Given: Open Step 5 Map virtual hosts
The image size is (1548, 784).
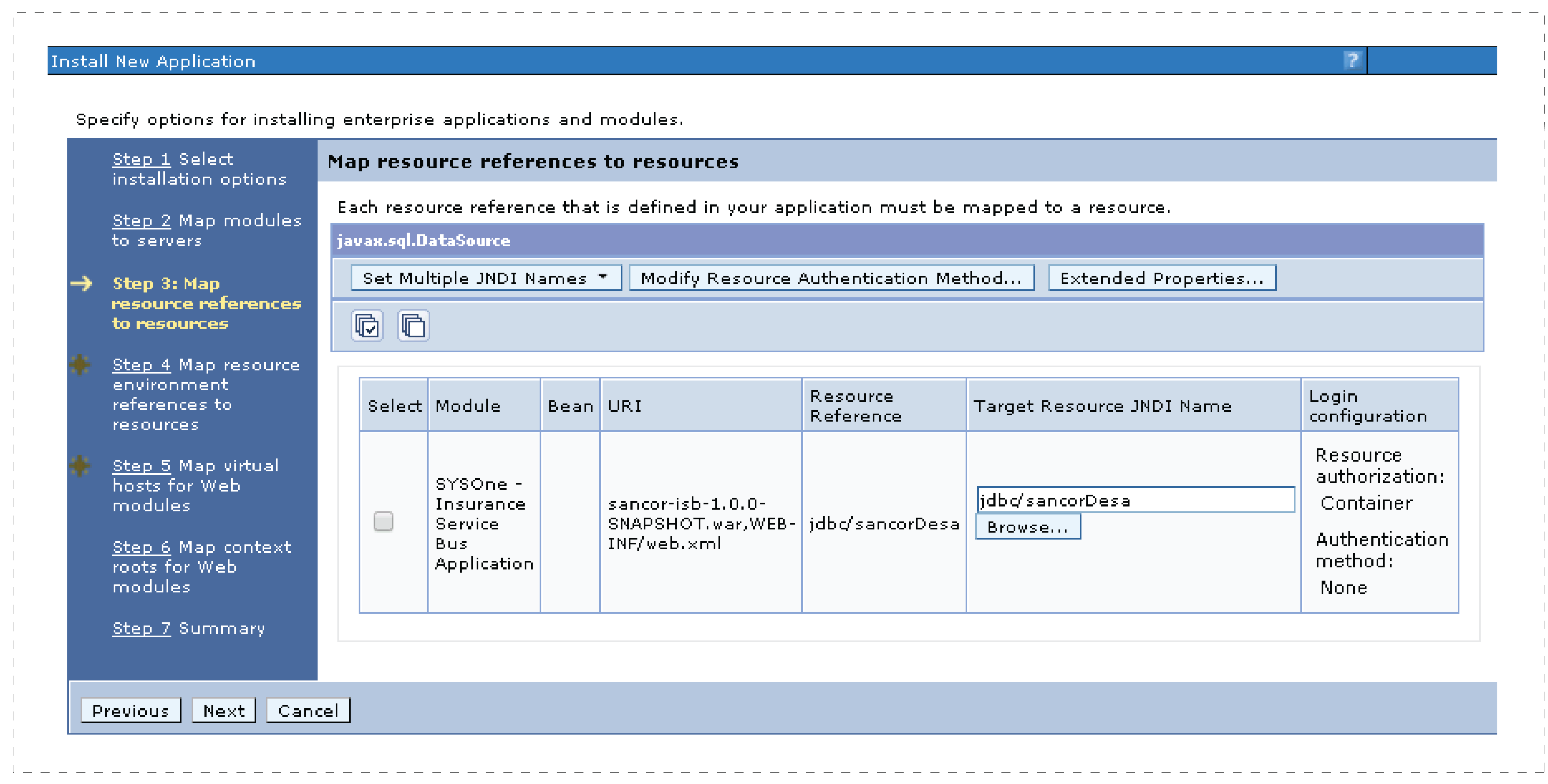Looking at the screenshot, I should [141, 465].
